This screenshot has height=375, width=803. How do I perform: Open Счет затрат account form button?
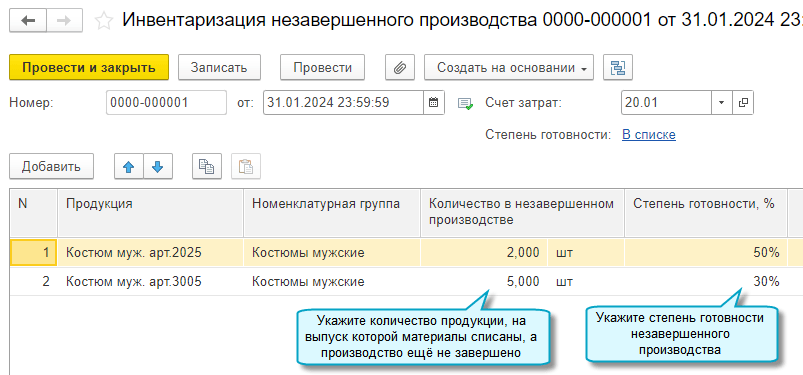(x=743, y=102)
